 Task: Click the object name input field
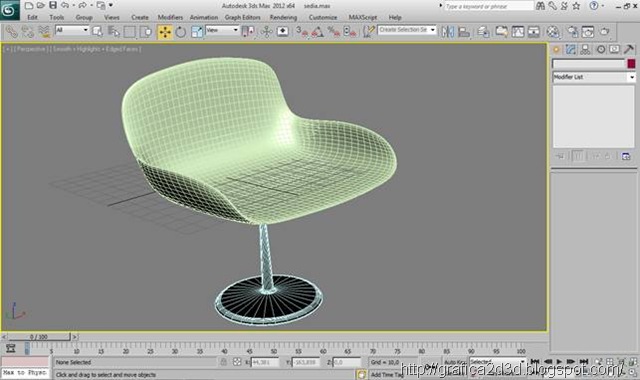[x=589, y=64]
